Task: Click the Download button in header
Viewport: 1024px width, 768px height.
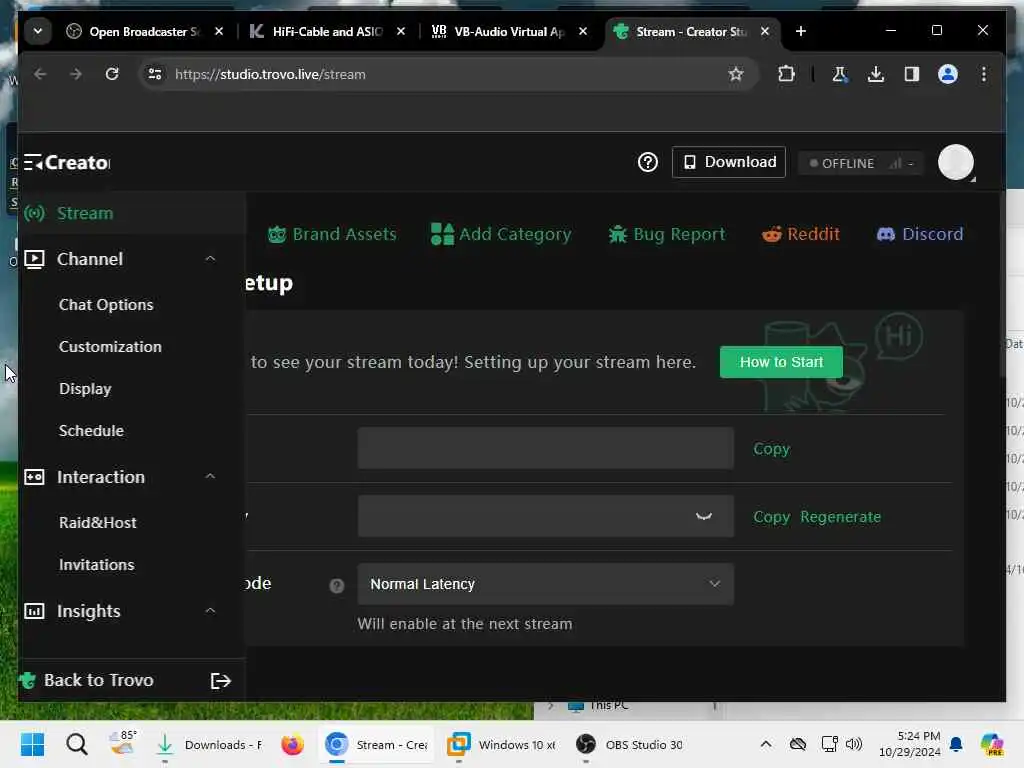Action: [x=729, y=162]
